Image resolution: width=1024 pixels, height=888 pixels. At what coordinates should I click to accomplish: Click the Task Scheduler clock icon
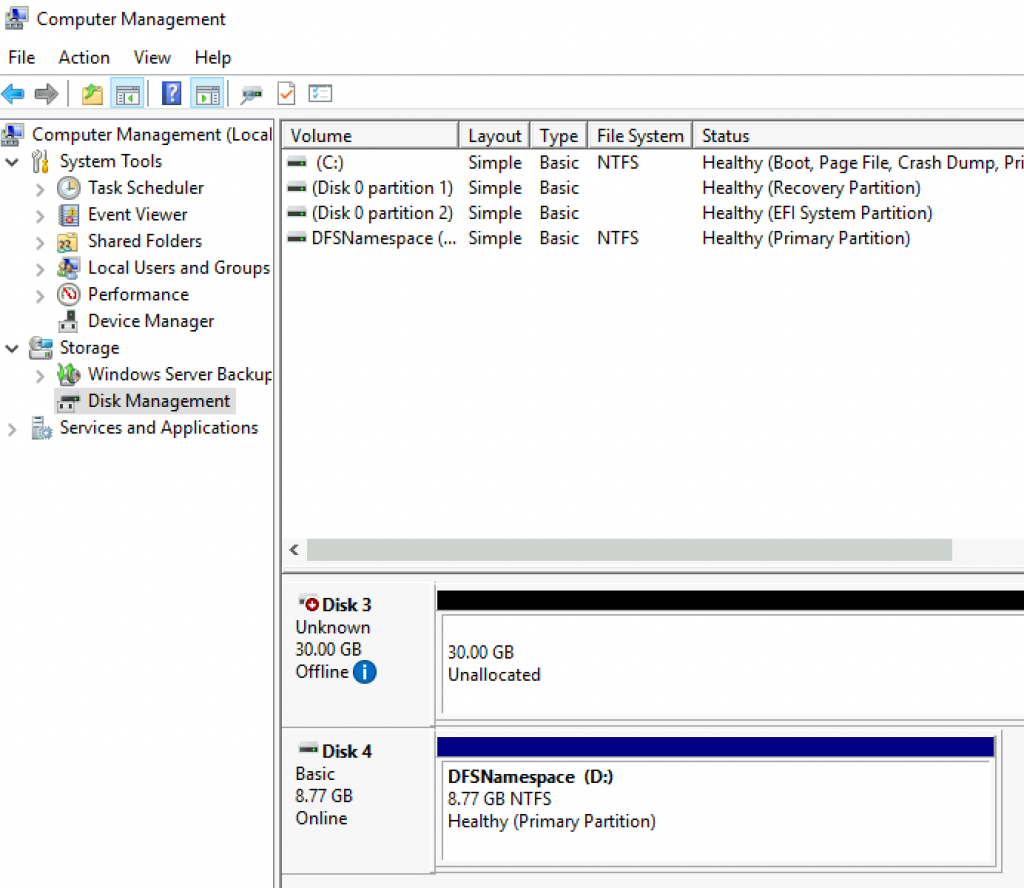(69, 188)
